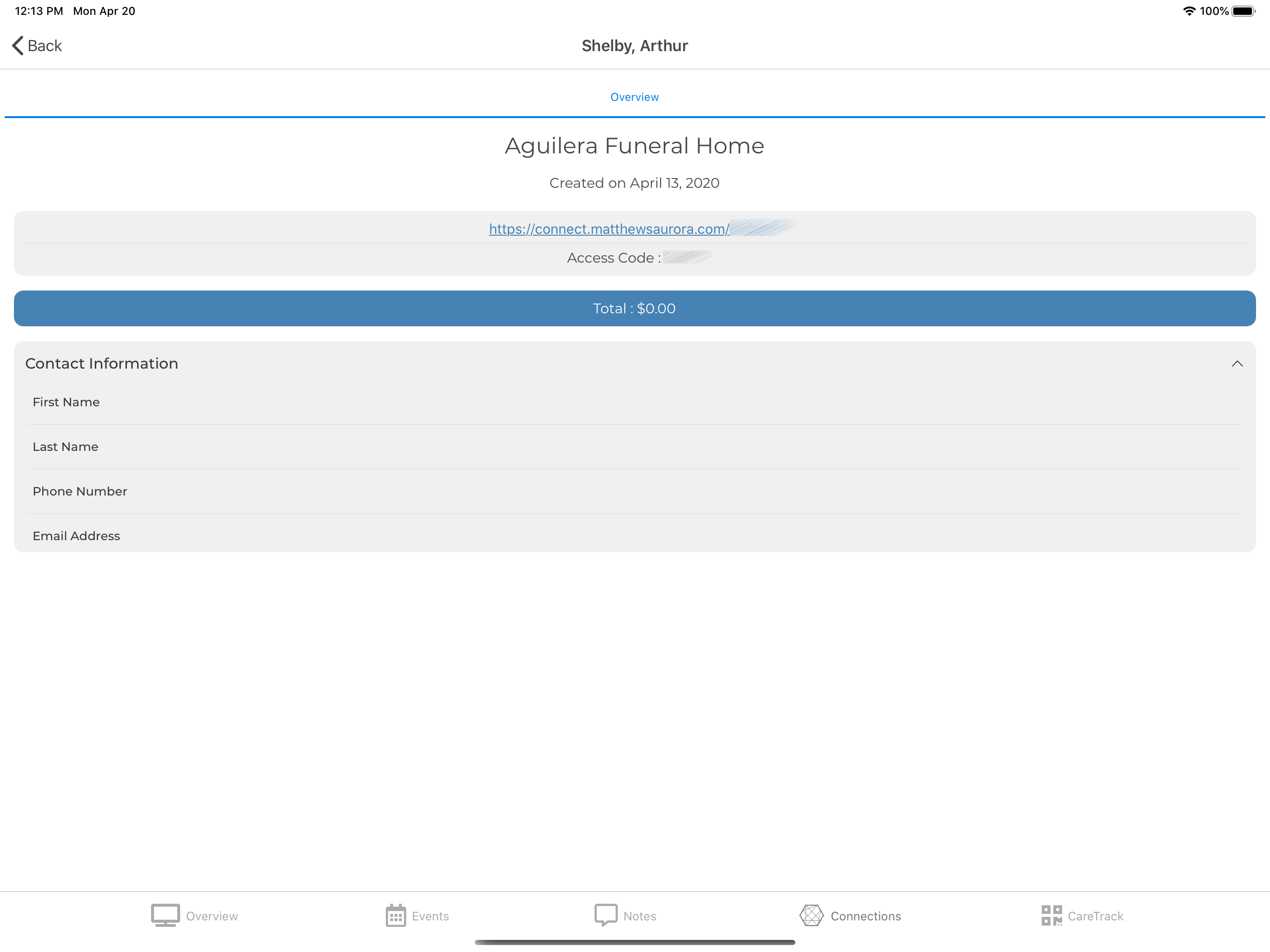Select the Email Address field
Viewport: 1270px width, 952px height.
point(635,534)
